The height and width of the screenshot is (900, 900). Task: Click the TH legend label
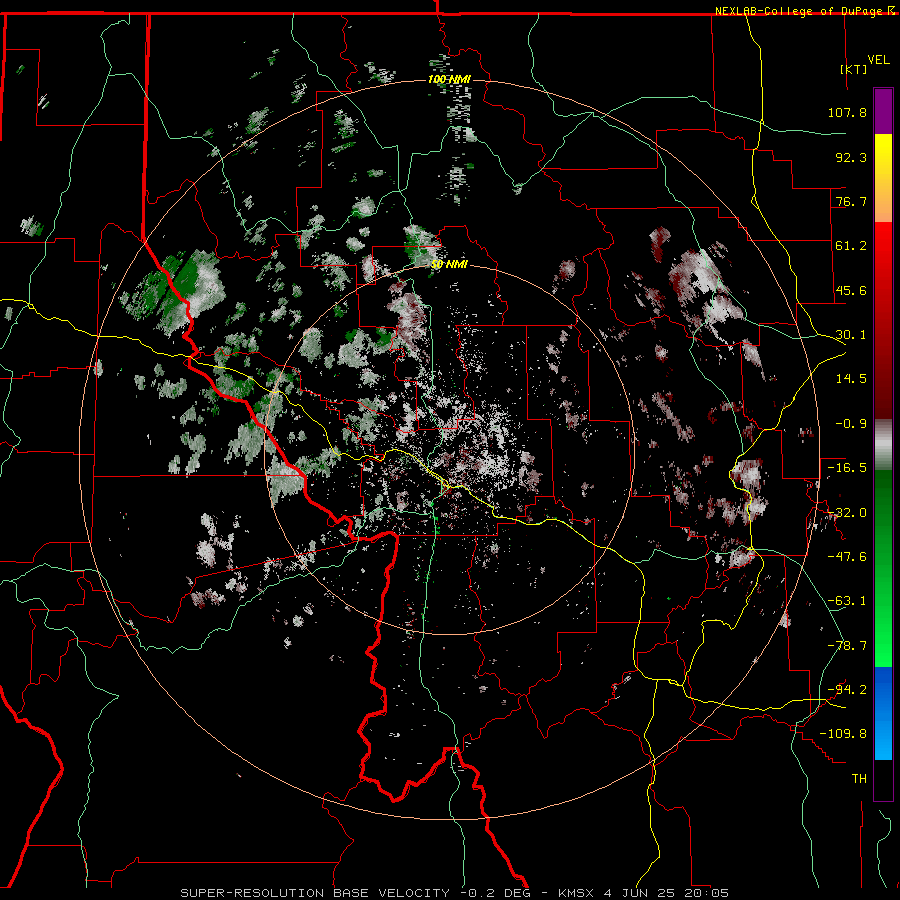(859, 779)
